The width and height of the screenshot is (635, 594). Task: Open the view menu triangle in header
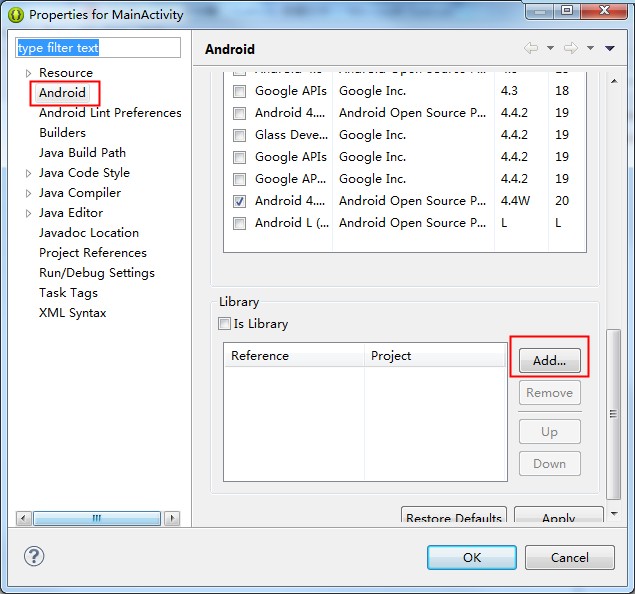610,48
